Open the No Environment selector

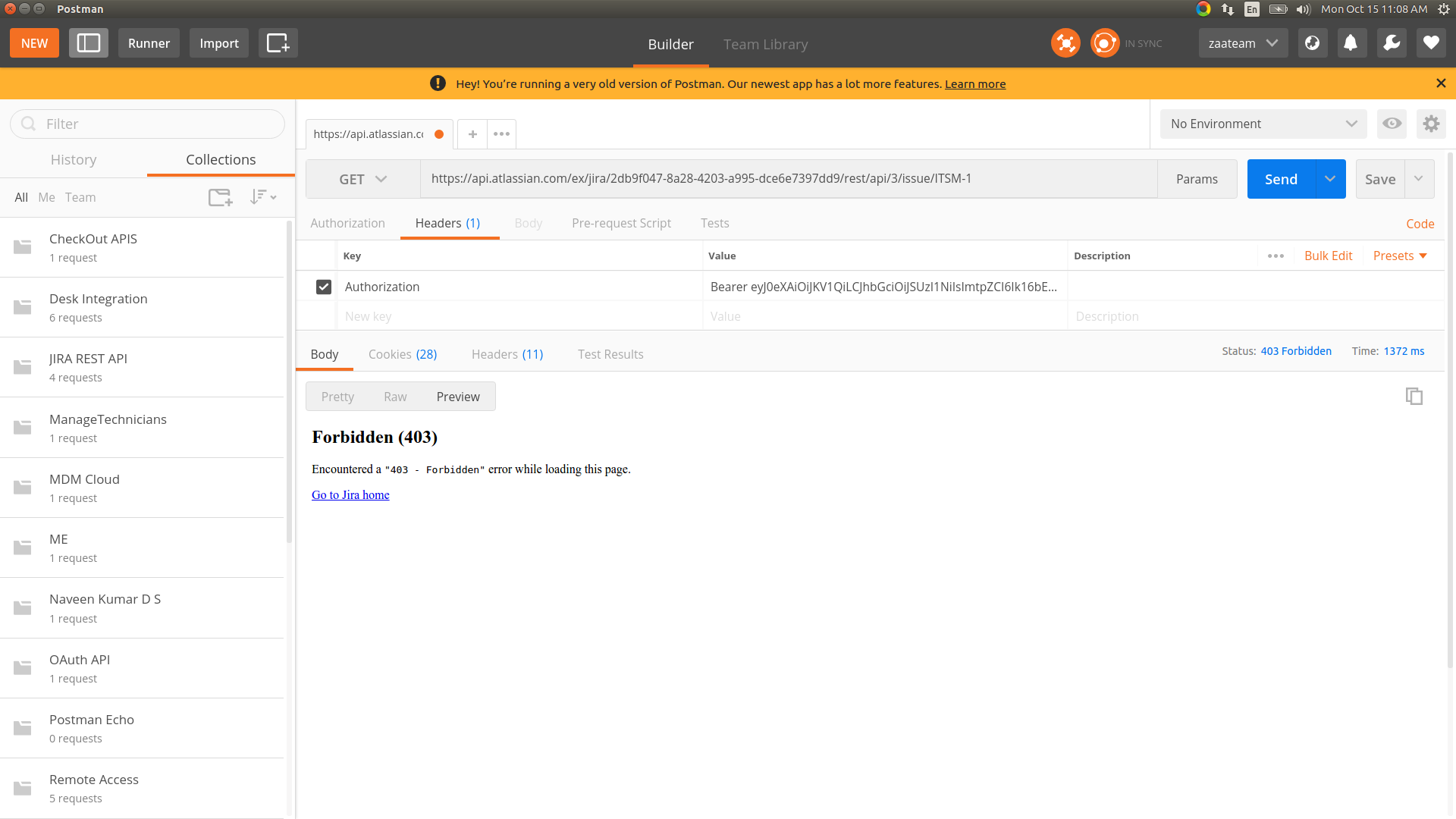(1263, 124)
